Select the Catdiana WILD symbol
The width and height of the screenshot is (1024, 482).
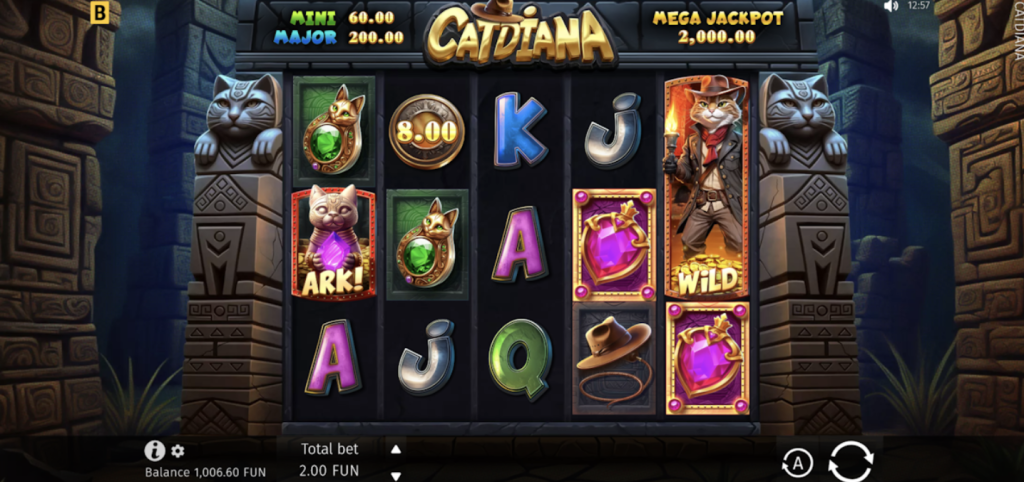click(707, 187)
